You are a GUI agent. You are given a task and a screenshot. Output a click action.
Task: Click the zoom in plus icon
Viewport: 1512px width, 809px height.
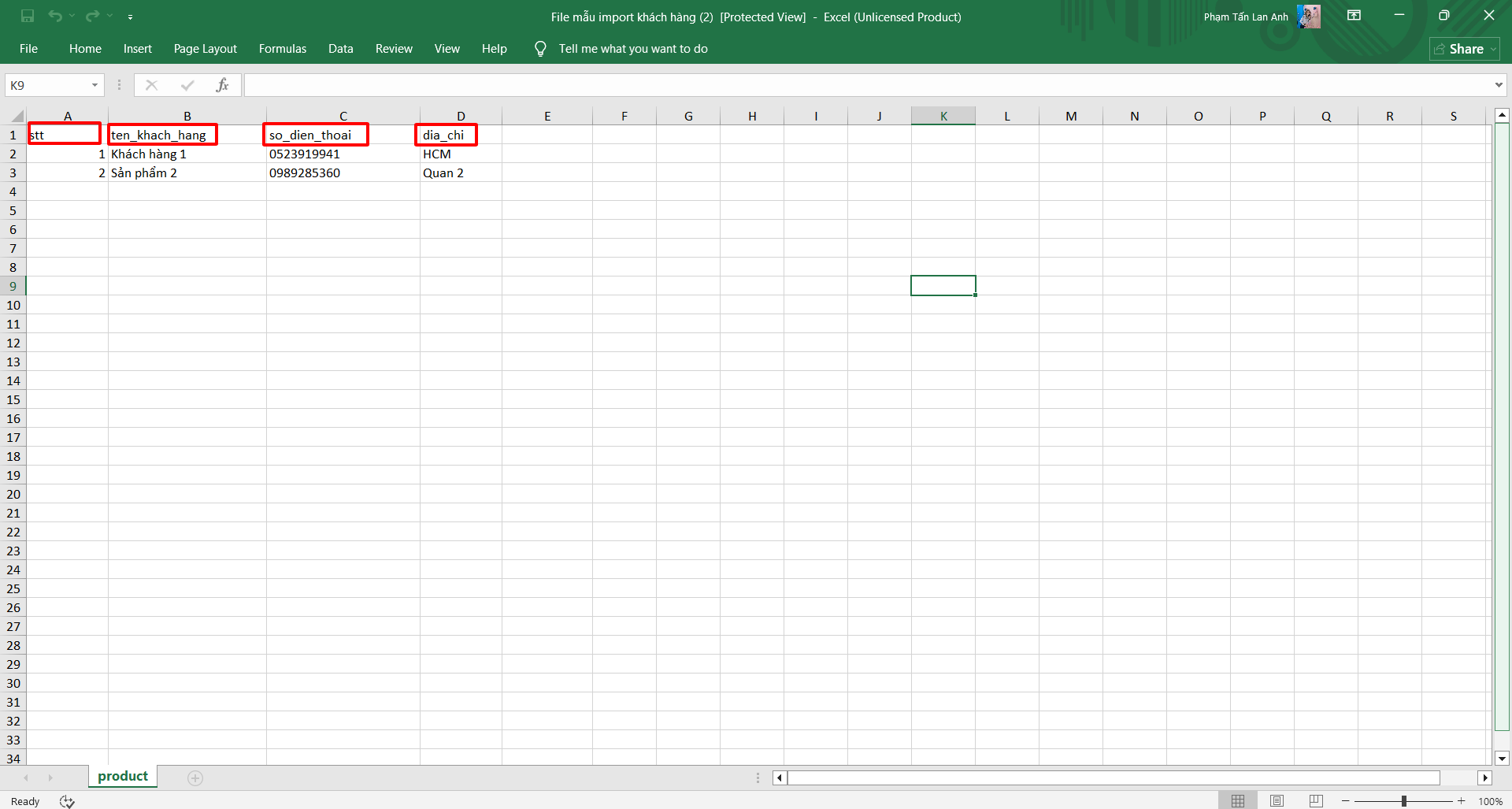1462,801
